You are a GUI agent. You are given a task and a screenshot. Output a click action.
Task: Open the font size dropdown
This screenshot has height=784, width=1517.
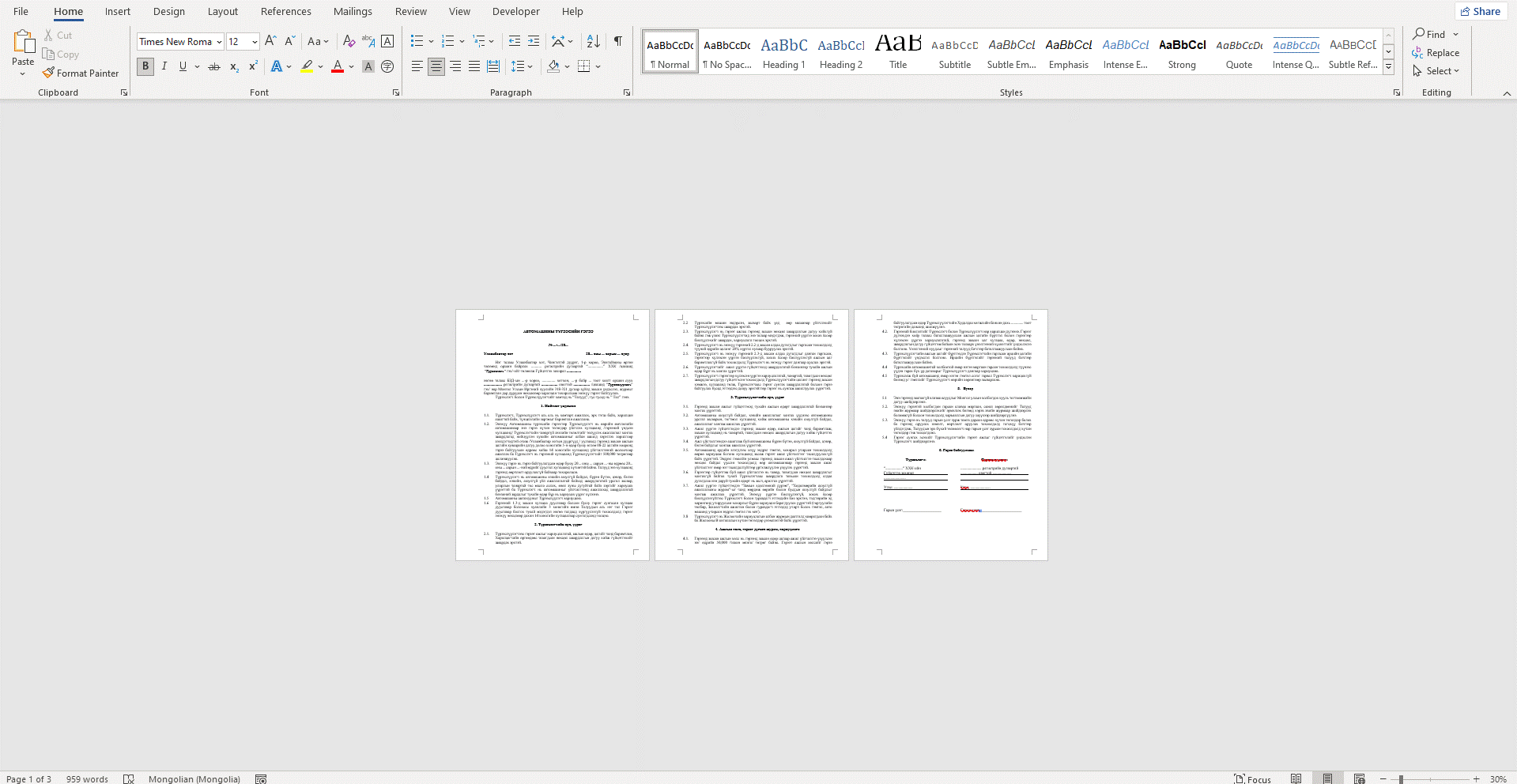tap(255, 42)
